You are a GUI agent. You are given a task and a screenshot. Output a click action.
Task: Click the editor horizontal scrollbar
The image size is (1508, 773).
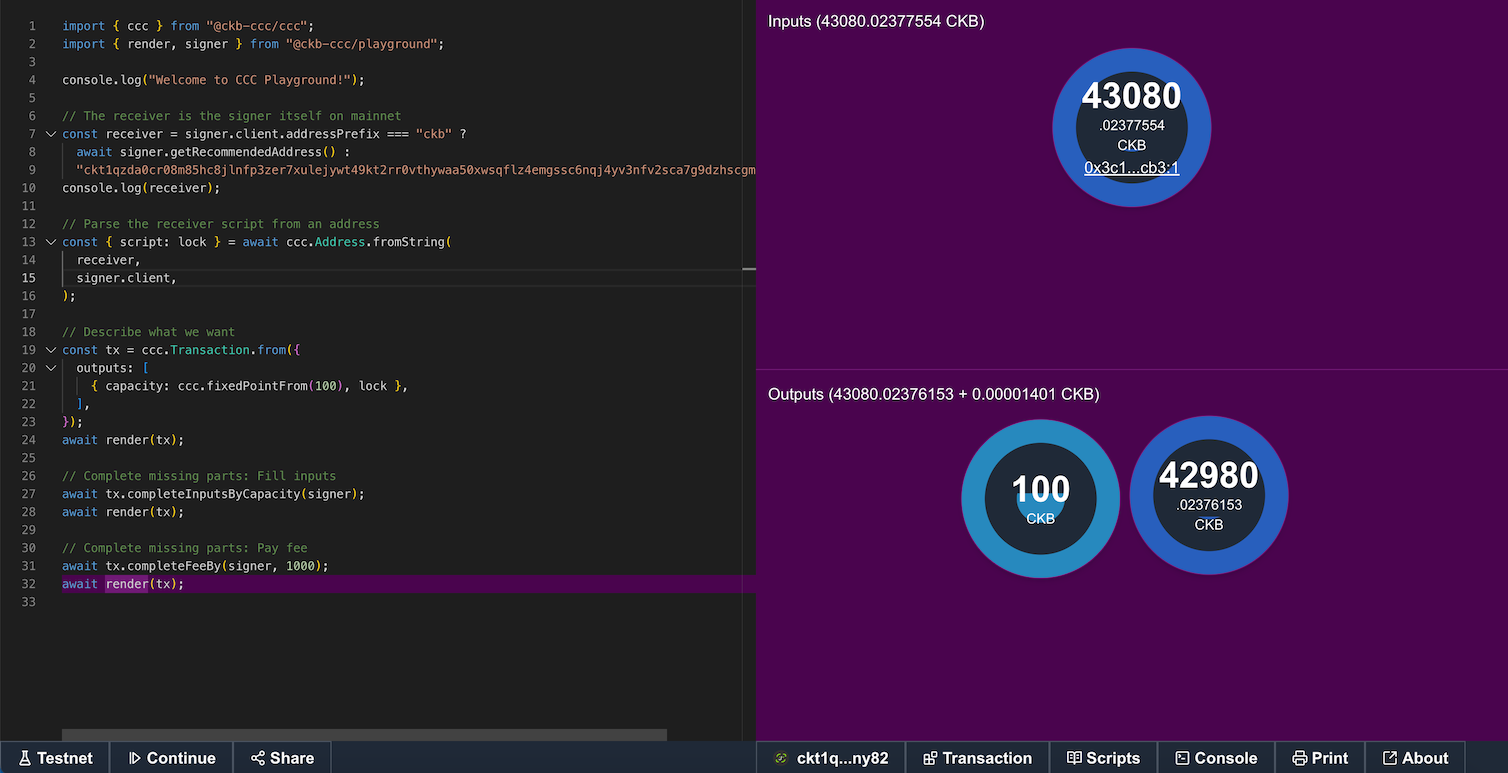[x=364, y=735]
